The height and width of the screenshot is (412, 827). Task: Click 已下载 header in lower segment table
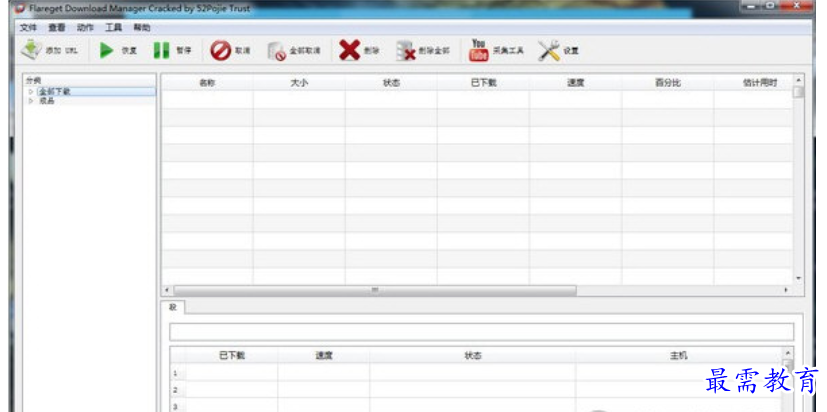[x=232, y=356]
